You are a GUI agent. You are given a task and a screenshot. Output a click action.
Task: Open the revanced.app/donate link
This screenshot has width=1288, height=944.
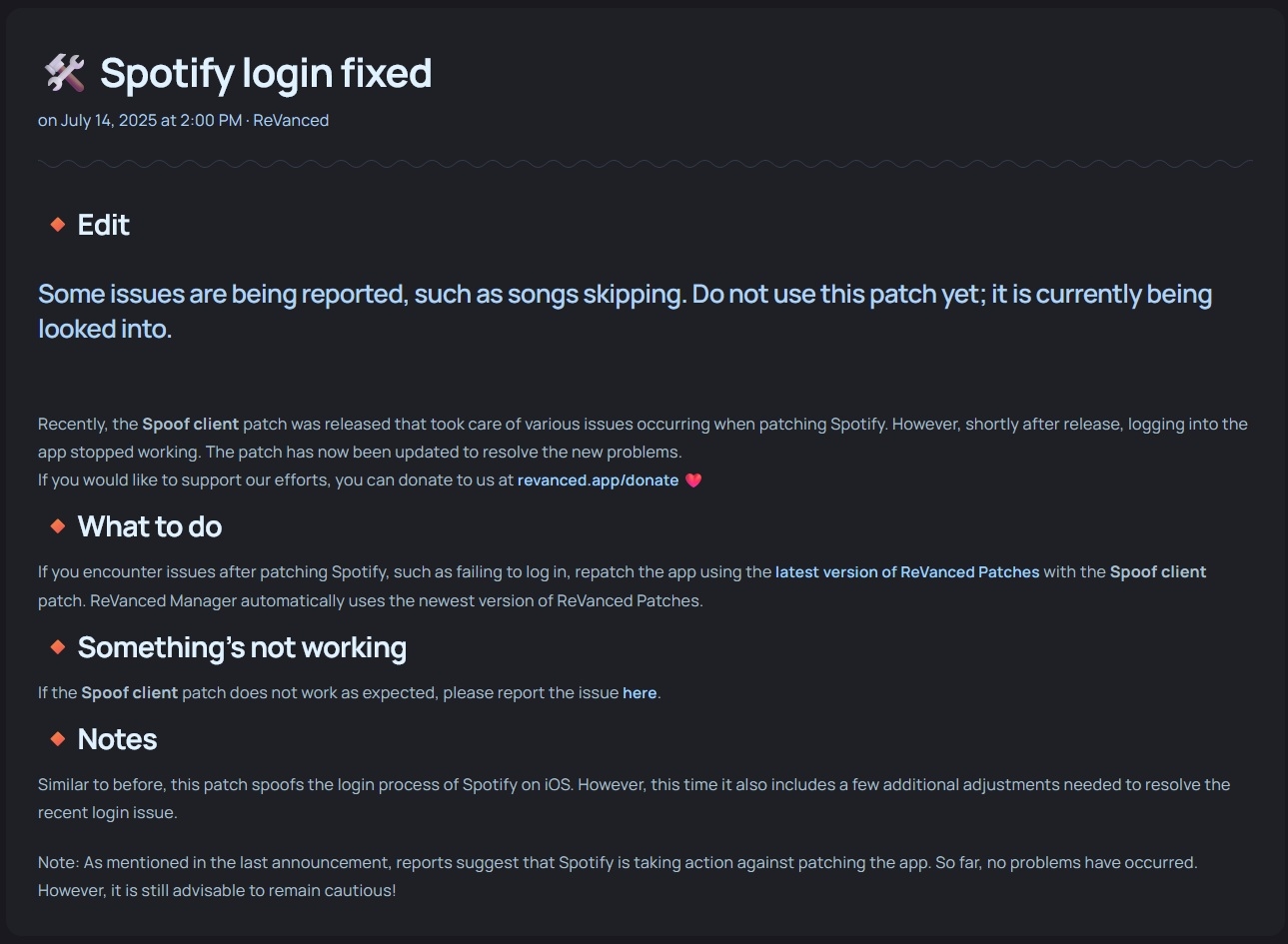[x=598, y=480]
